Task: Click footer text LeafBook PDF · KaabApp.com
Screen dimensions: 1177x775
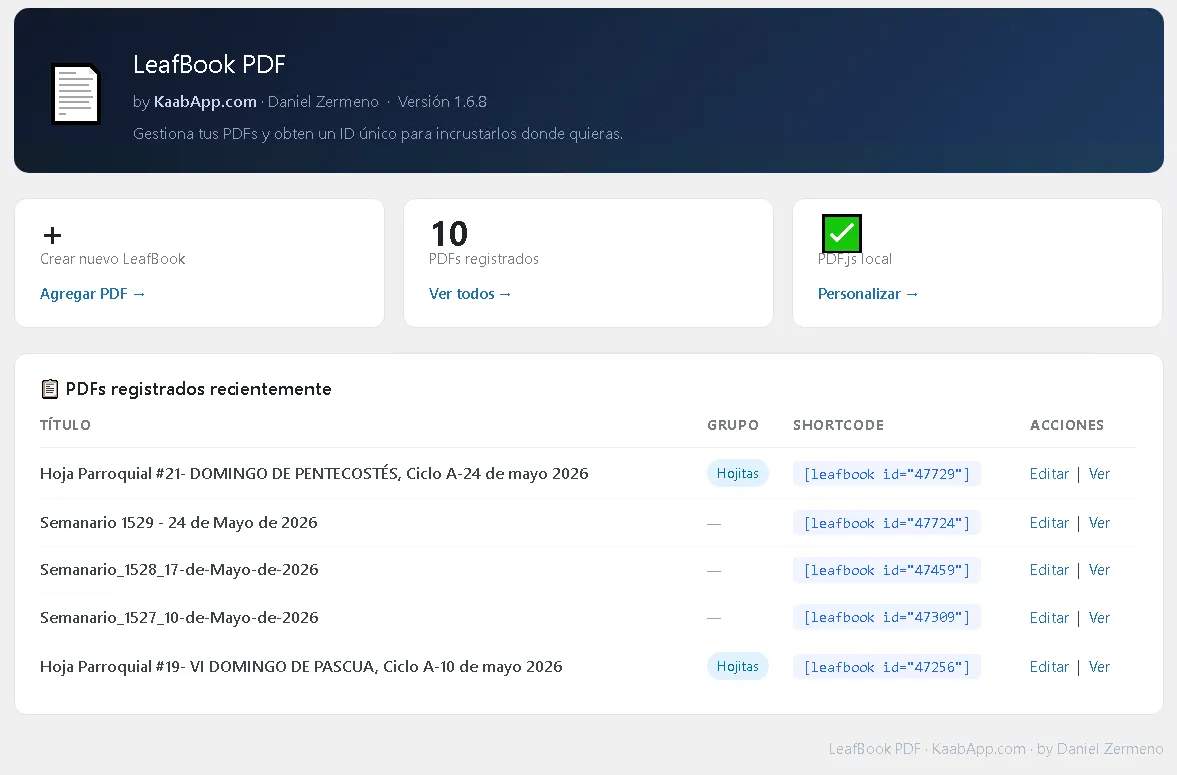Action: pyautogui.click(x=927, y=749)
